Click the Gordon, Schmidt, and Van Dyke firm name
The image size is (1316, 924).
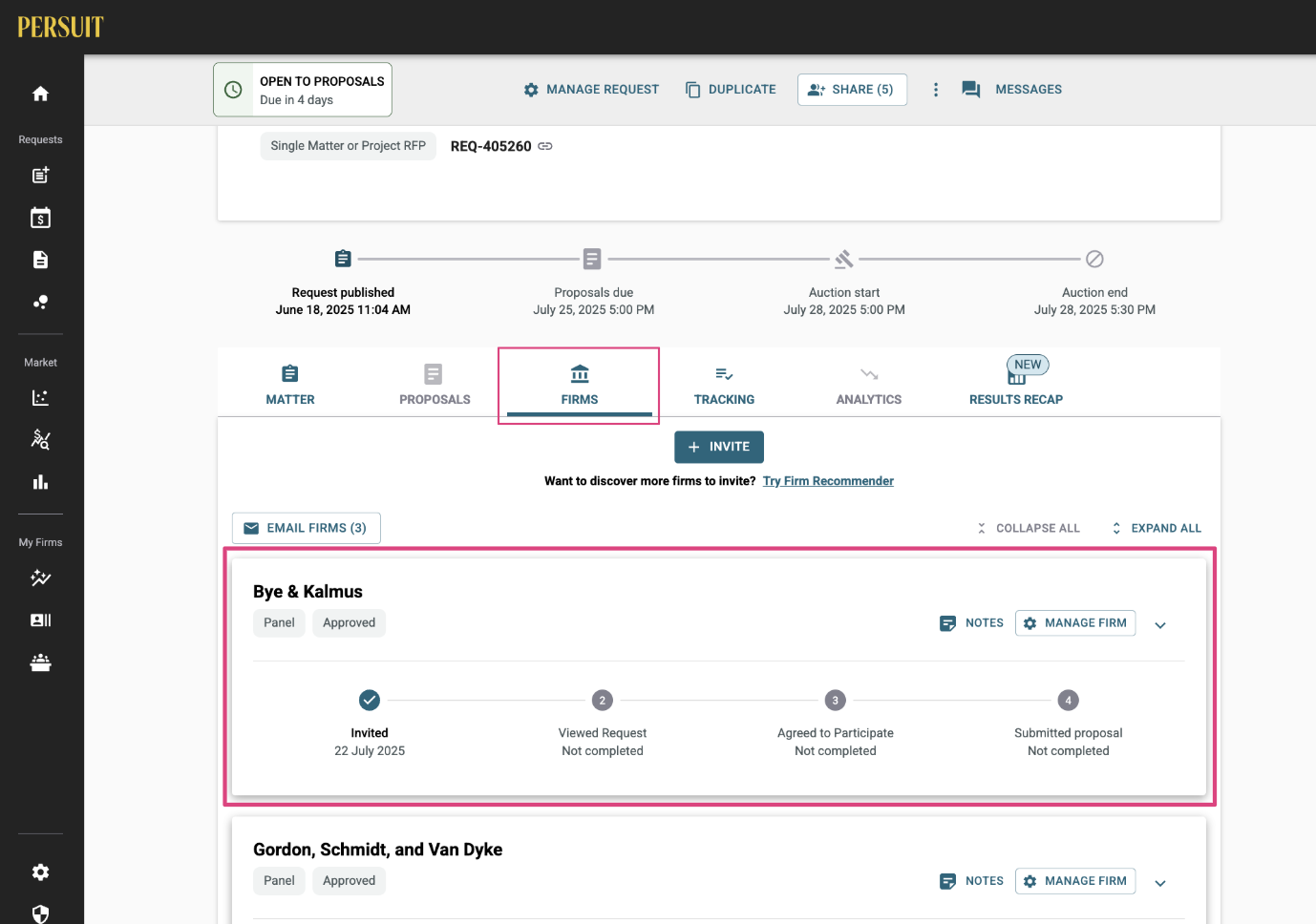pyautogui.click(x=377, y=850)
